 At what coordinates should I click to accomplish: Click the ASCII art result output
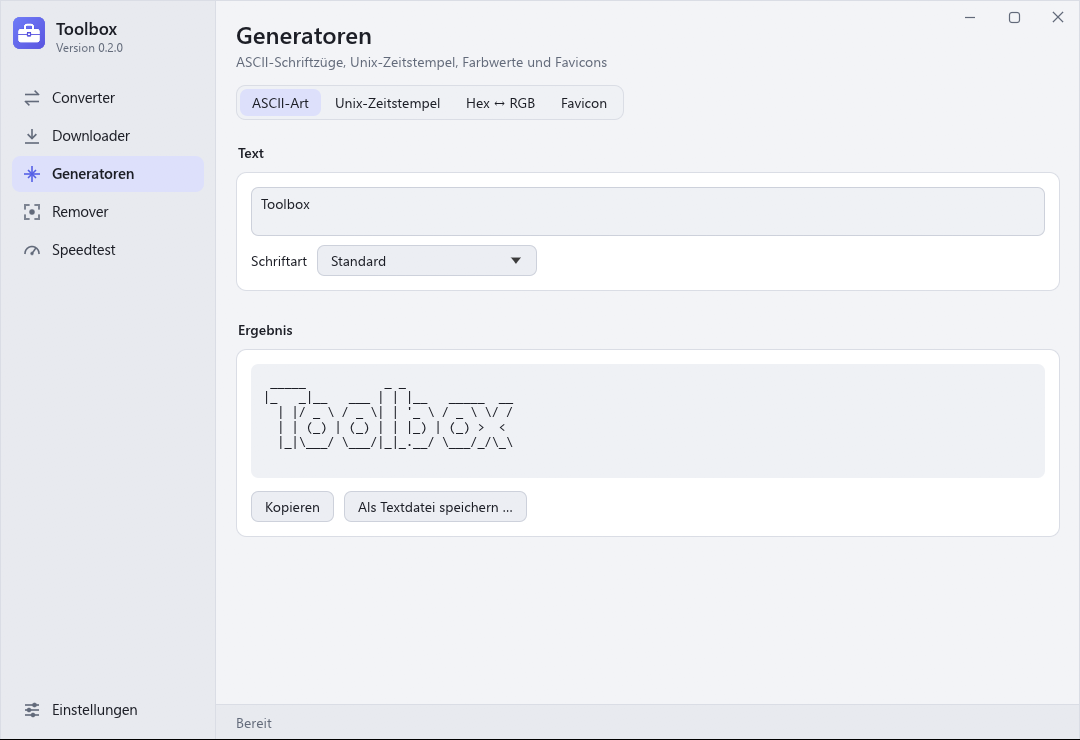(647, 421)
